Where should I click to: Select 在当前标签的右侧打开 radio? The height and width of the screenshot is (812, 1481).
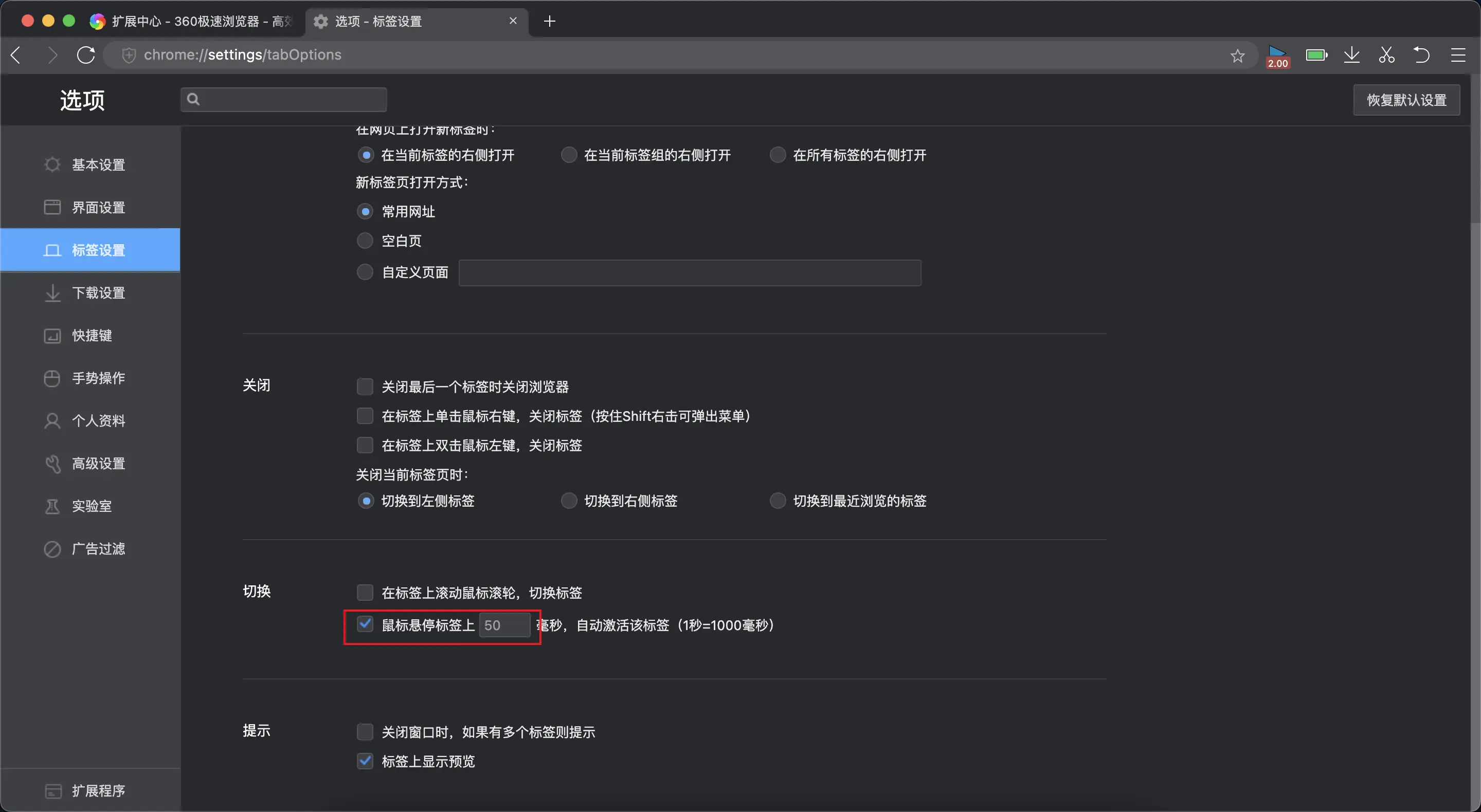coord(366,155)
